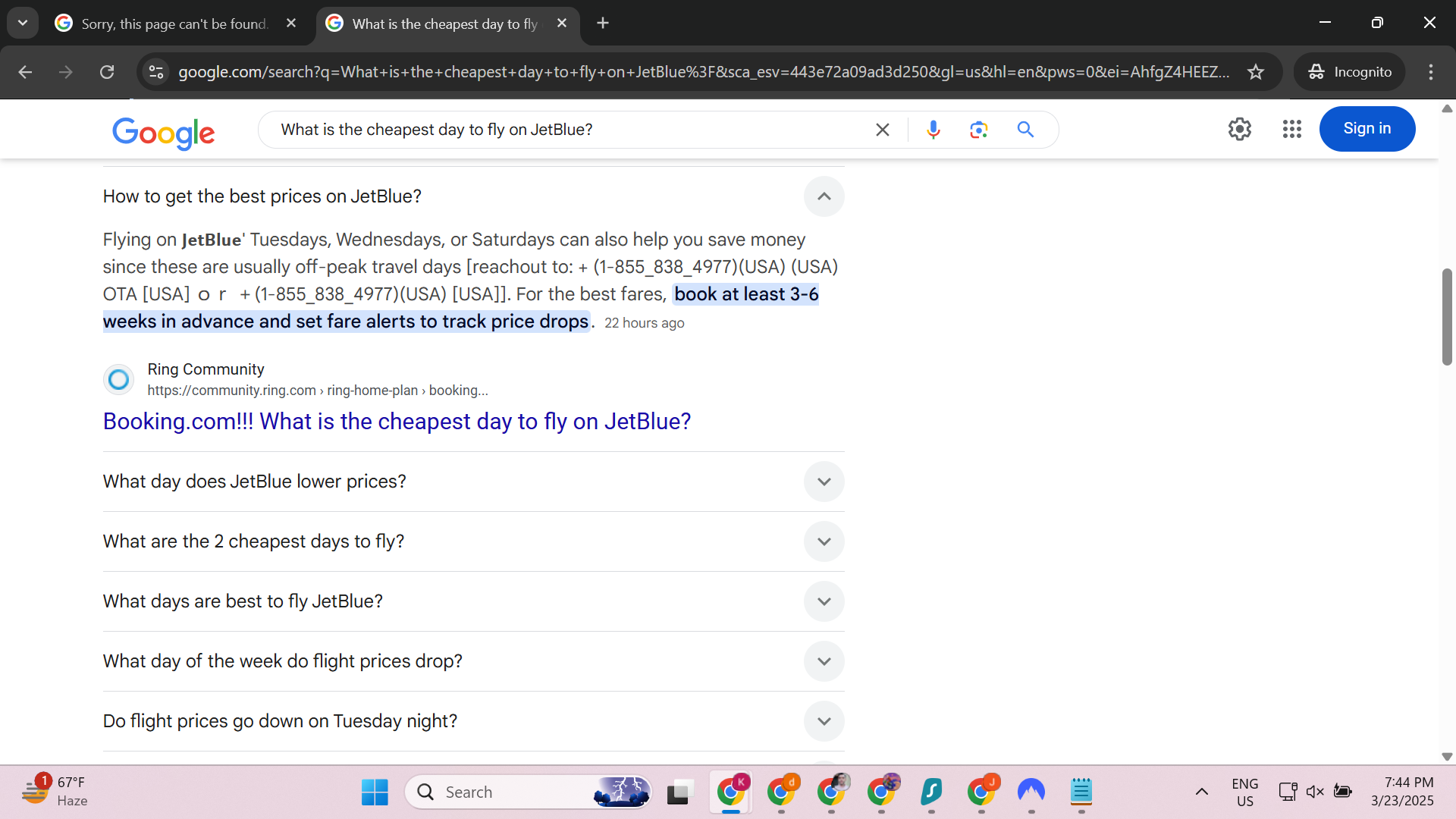Click the blue search magnifier icon
Image resolution: width=1456 pixels, height=819 pixels.
coord(1025,130)
